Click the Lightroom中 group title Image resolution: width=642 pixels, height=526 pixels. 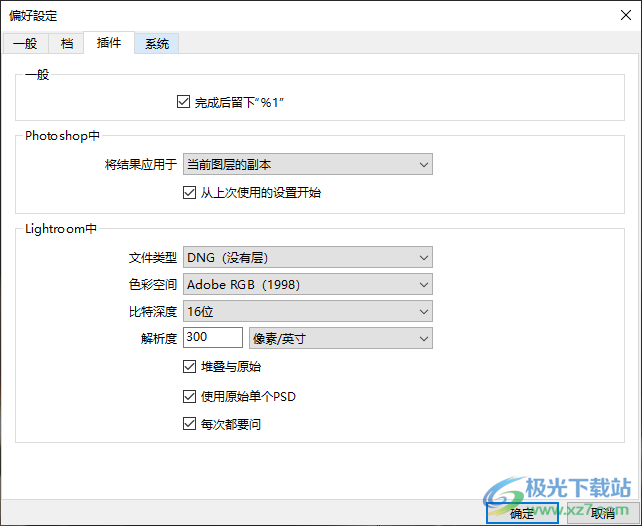[61, 228]
